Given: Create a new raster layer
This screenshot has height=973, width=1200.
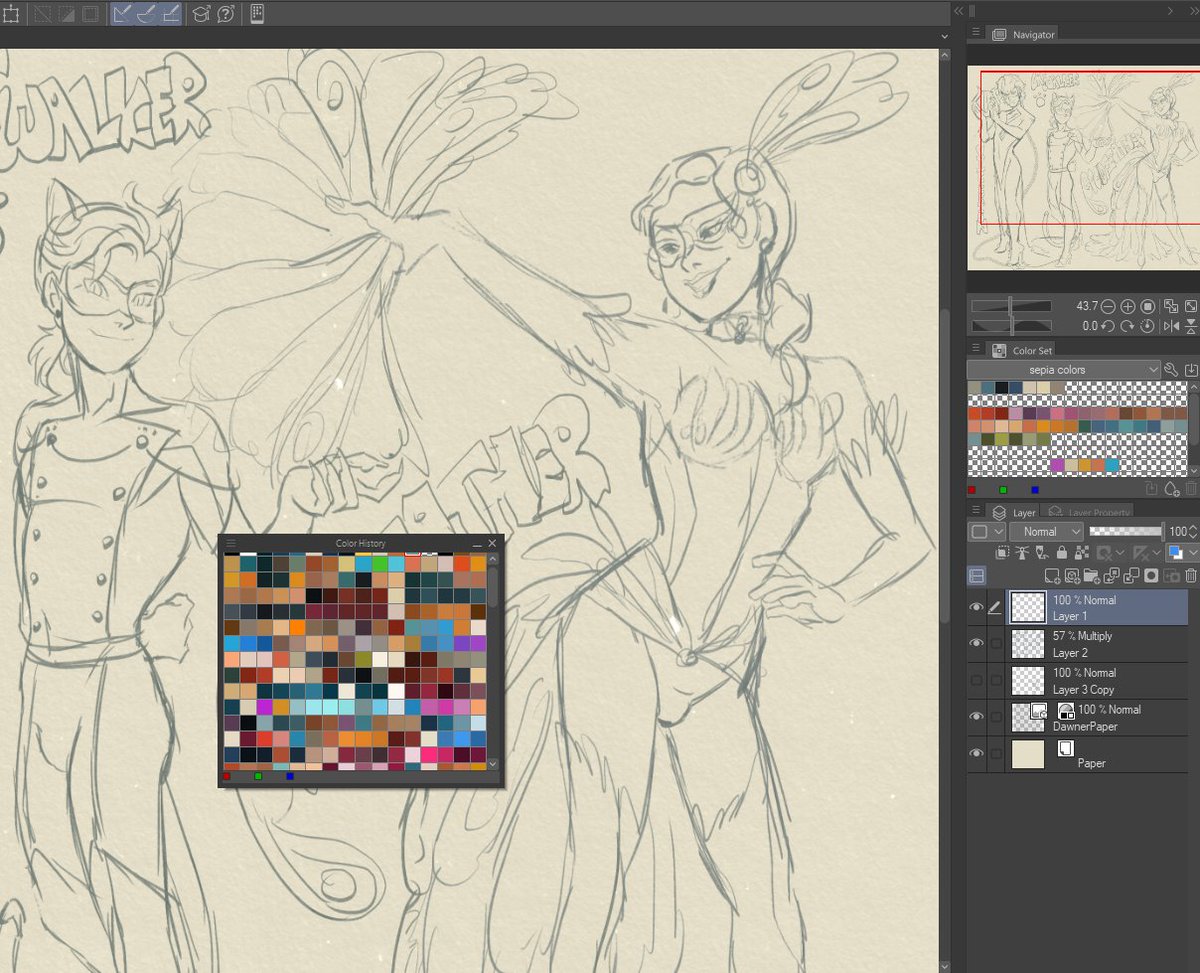Looking at the screenshot, I should point(1052,575).
